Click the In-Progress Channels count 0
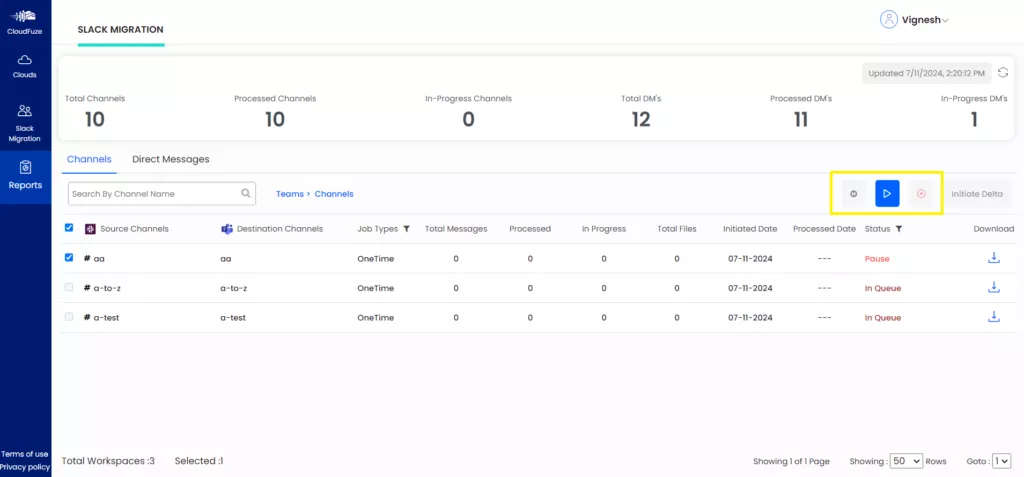The height and width of the screenshot is (477, 1024). point(468,120)
